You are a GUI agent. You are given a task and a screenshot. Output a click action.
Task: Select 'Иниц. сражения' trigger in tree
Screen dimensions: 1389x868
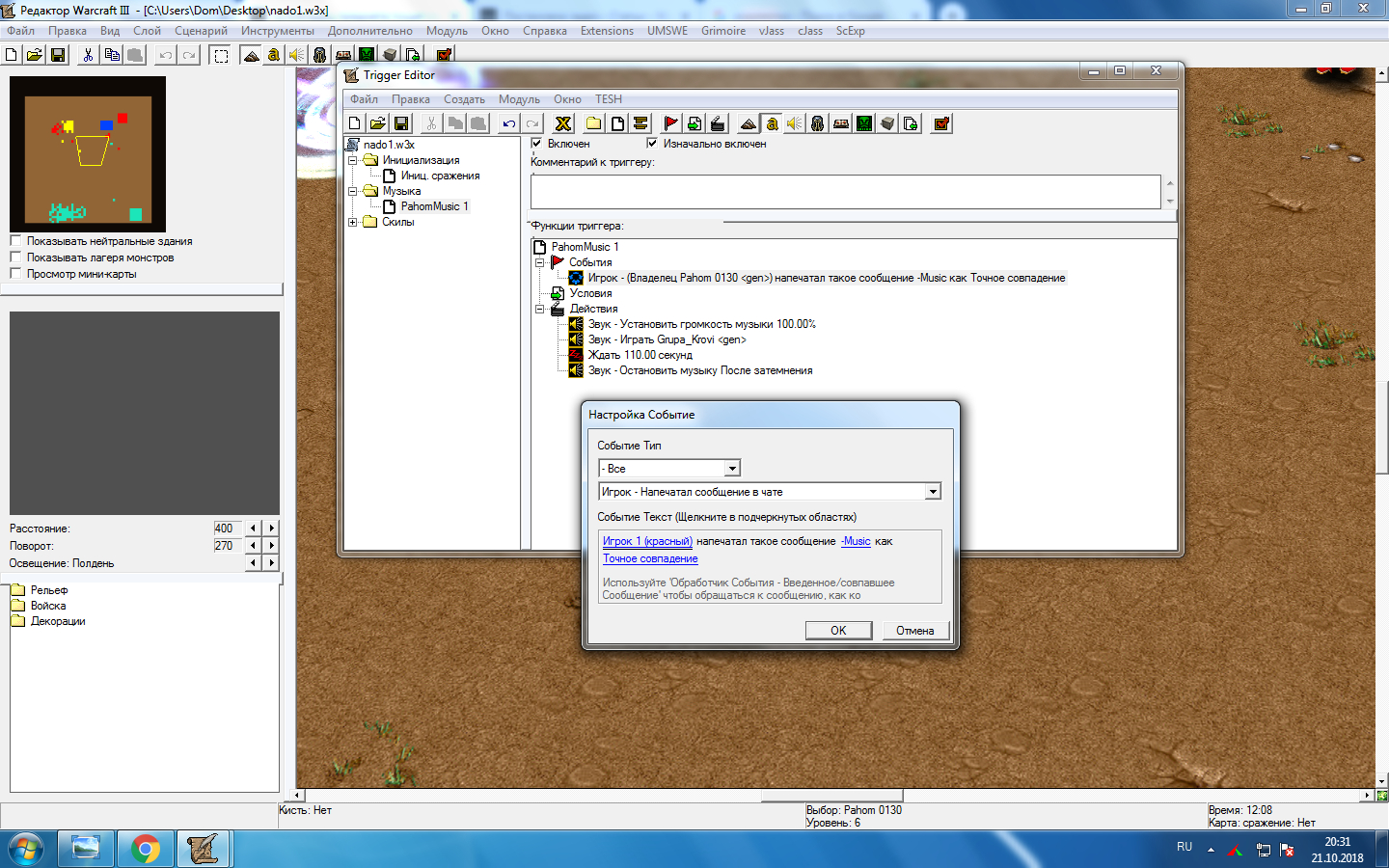pos(440,176)
